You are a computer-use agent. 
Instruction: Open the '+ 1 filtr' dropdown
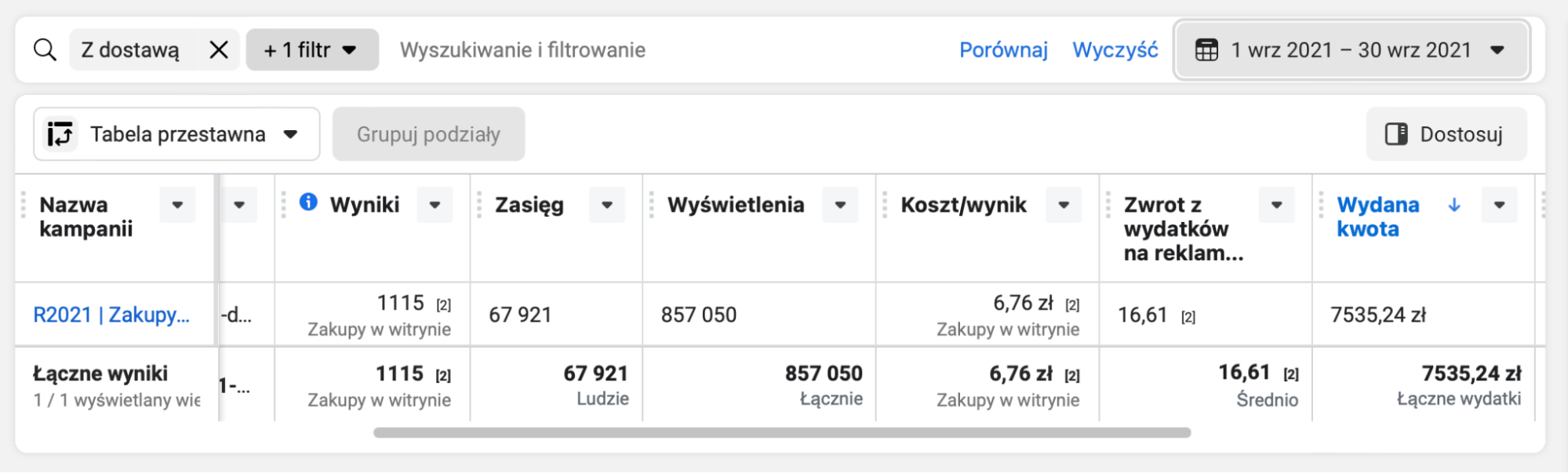click(x=311, y=50)
